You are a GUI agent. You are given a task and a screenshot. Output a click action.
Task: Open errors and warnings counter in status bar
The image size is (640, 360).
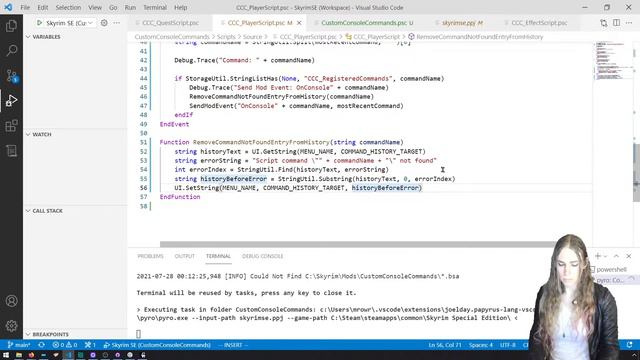64,345
